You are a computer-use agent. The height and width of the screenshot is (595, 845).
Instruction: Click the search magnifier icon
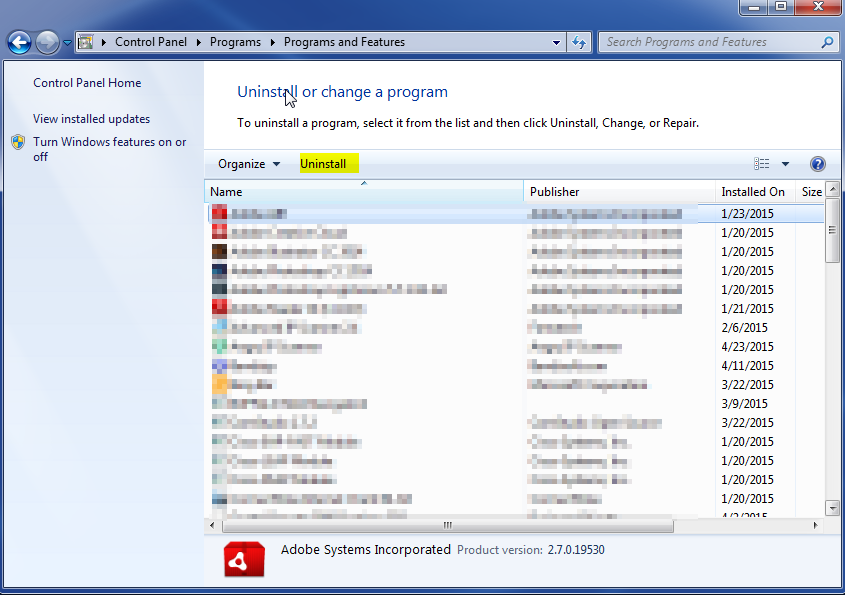[x=827, y=43]
